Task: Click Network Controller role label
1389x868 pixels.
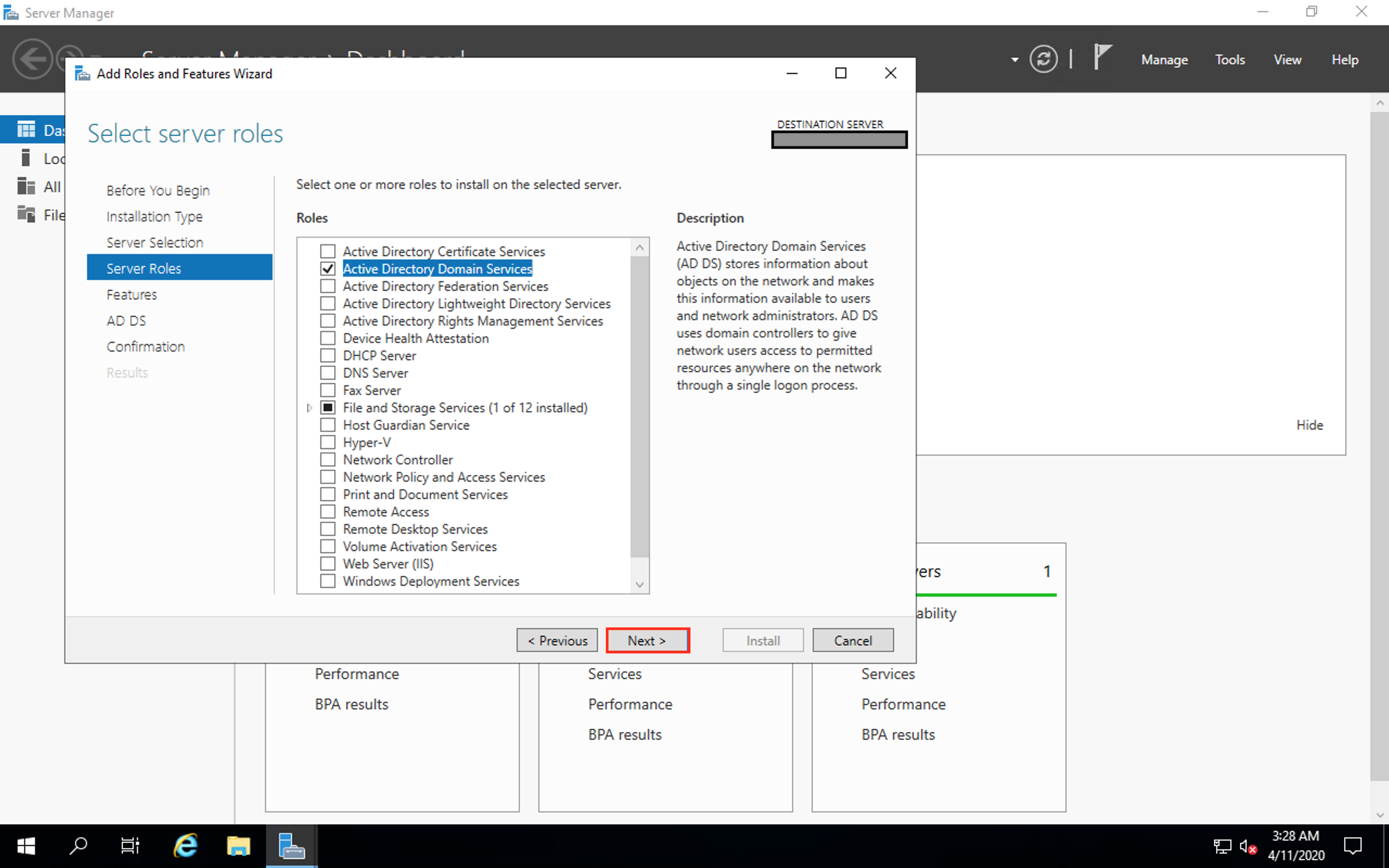Action: click(398, 460)
